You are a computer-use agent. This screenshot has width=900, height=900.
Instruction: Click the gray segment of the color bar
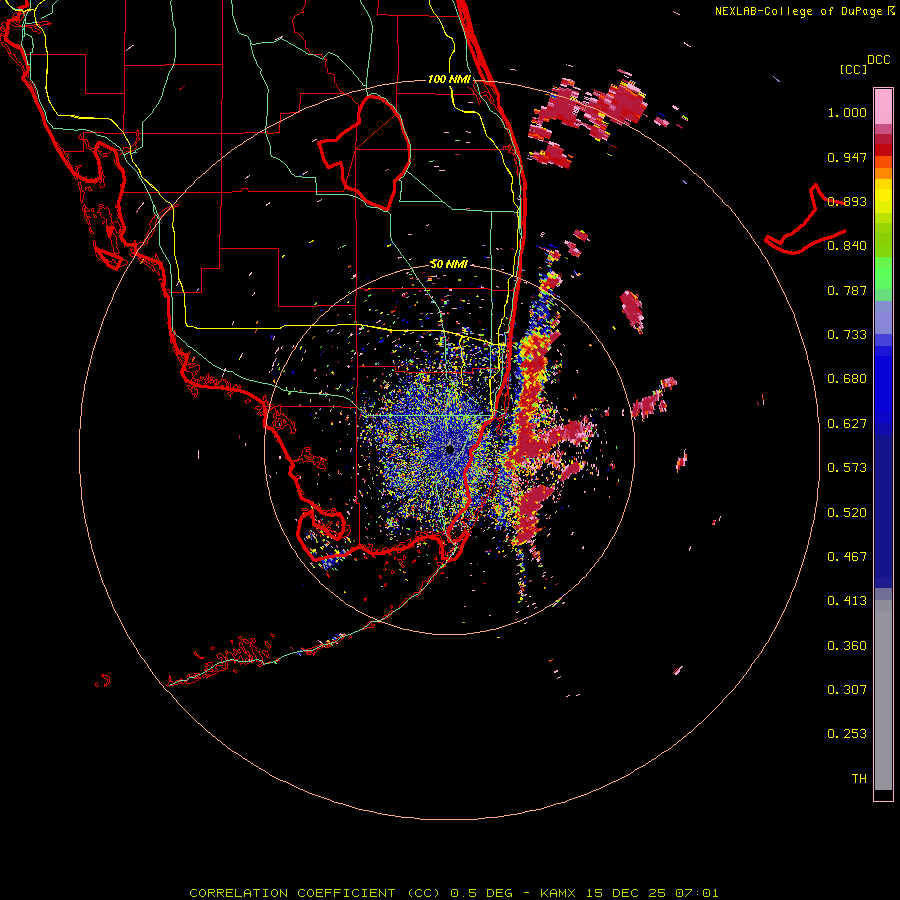pyautogui.click(x=883, y=695)
